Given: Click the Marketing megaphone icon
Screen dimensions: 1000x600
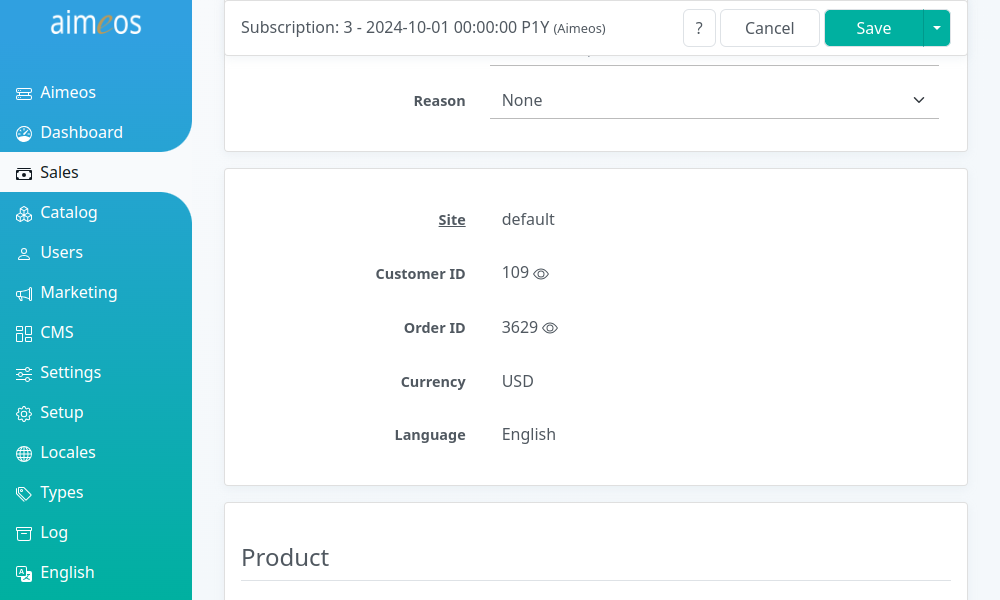Looking at the screenshot, I should pos(24,294).
